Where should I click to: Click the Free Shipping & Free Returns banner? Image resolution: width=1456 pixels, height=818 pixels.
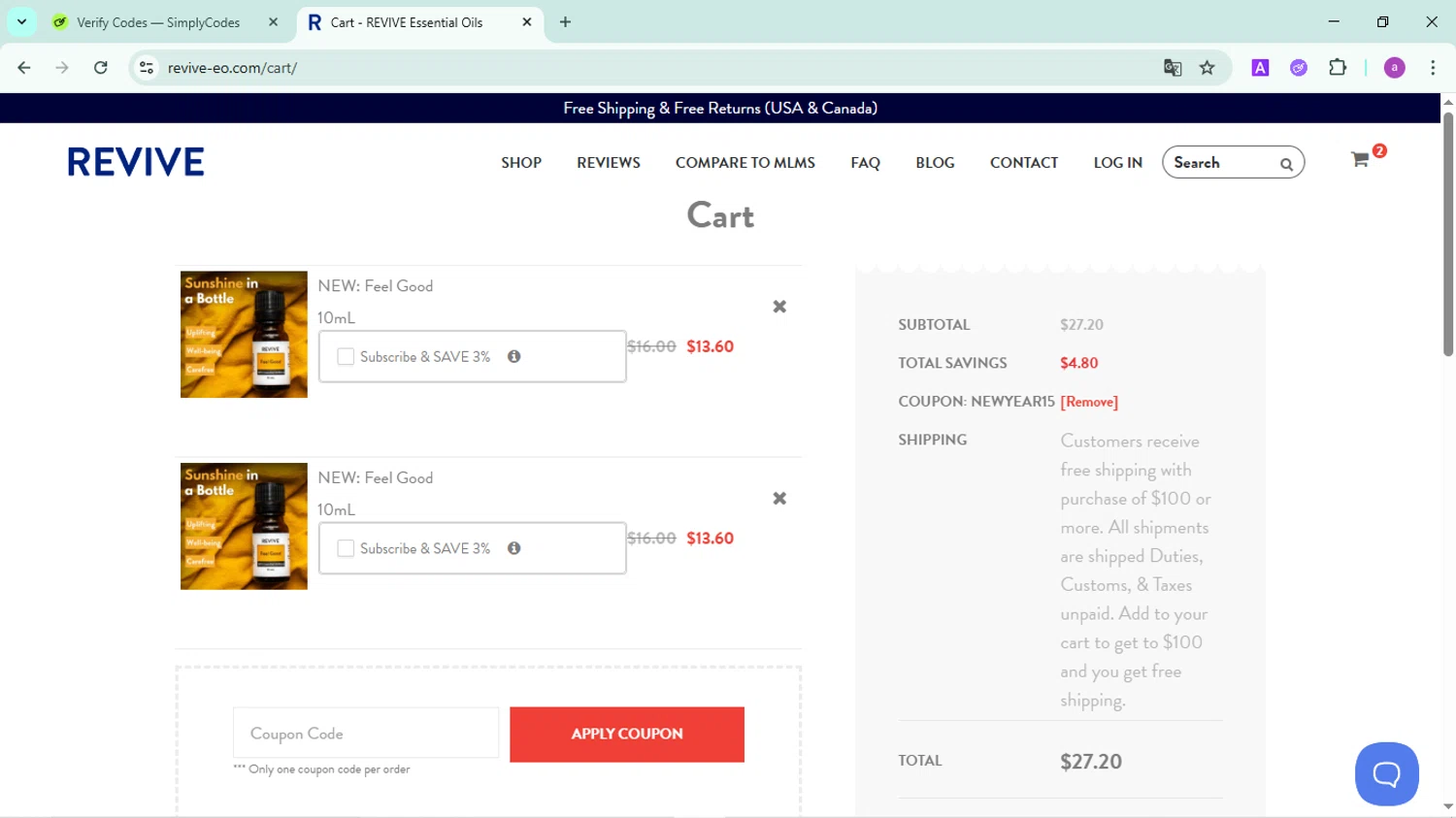[720, 108]
